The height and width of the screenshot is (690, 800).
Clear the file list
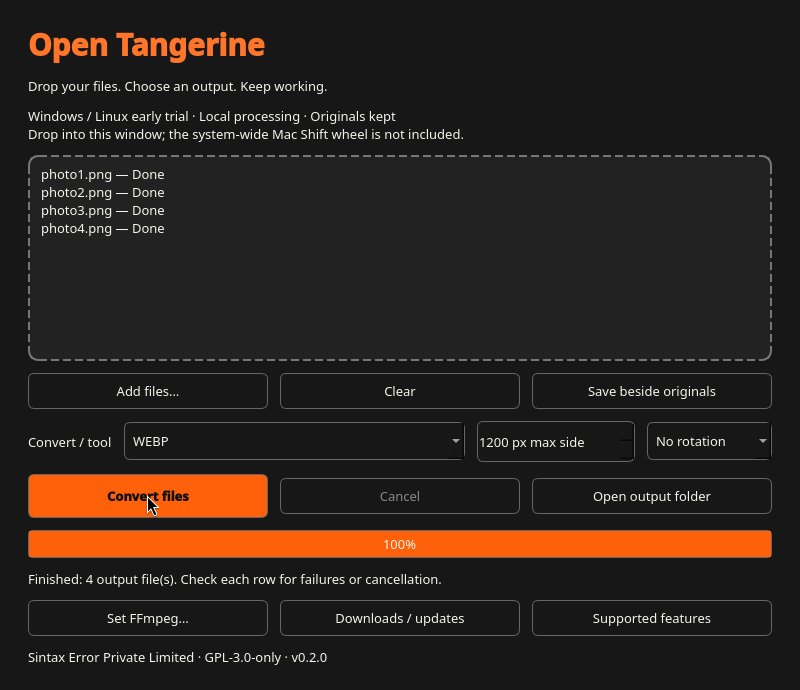(399, 391)
